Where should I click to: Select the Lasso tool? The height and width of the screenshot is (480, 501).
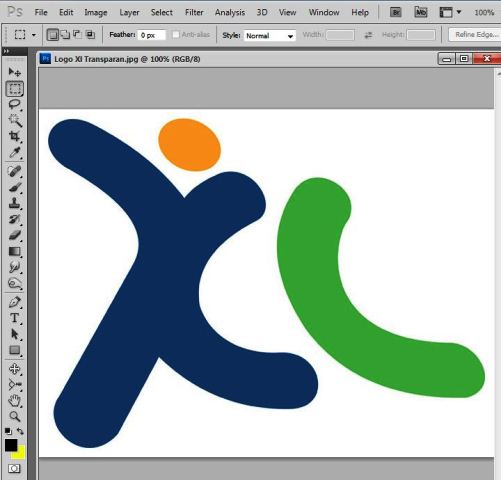[14, 104]
